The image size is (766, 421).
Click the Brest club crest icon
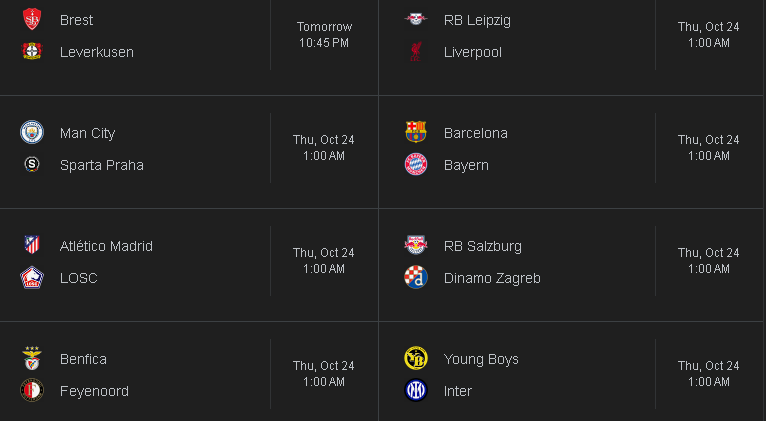[x=32, y=20]
